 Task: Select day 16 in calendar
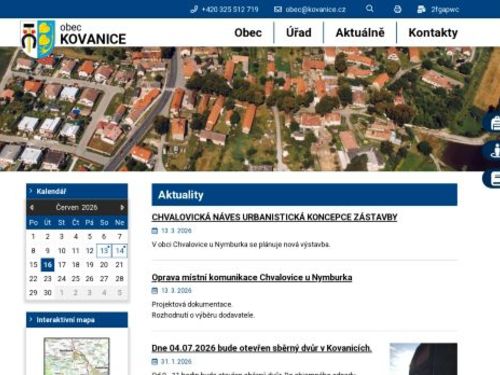(x=48, y=265)
